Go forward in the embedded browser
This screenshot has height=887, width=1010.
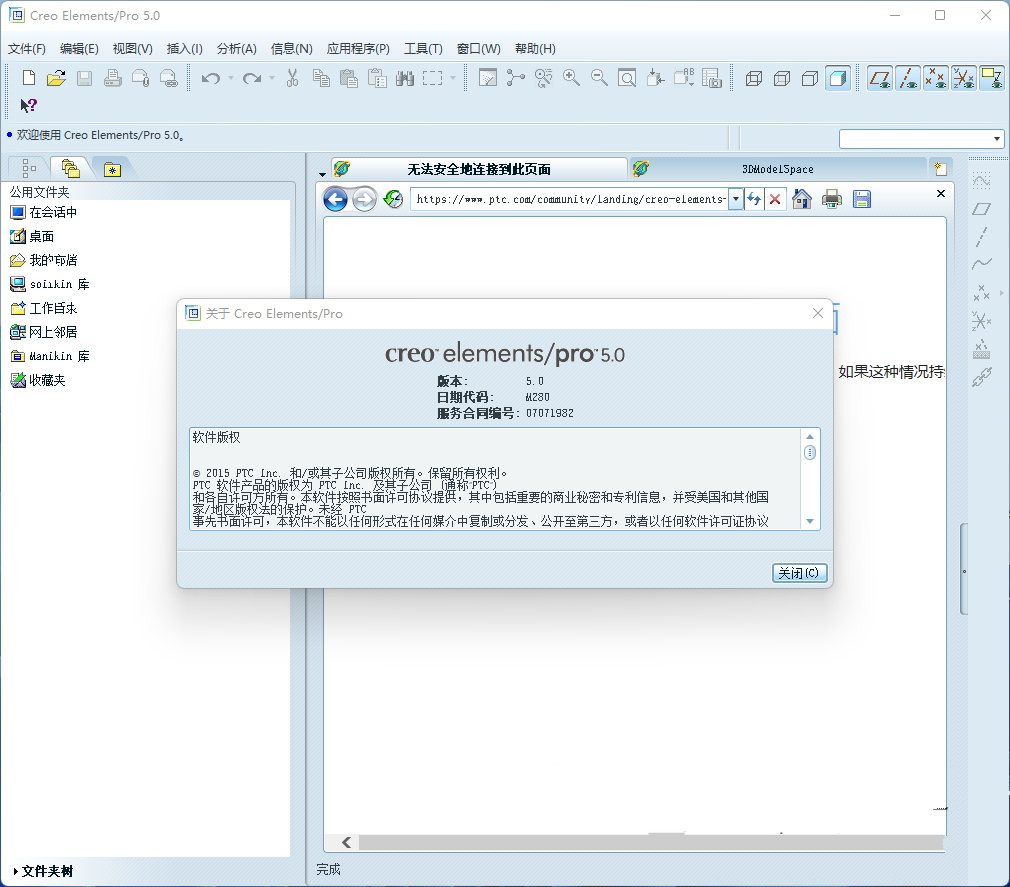click(364, 199)
